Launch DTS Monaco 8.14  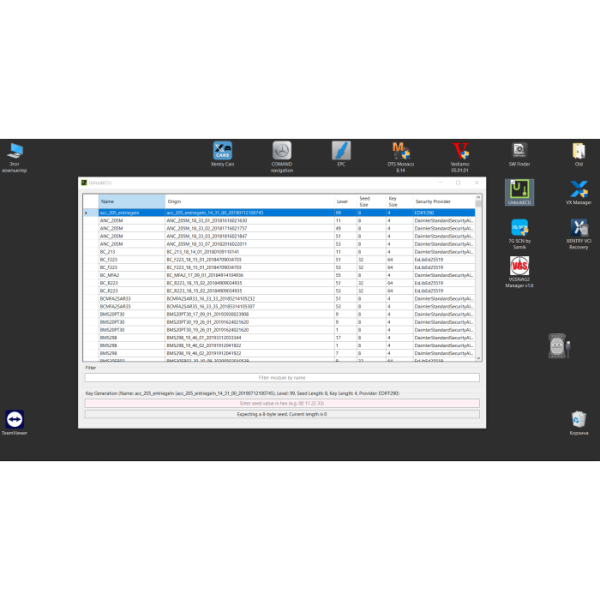pyautogui.click(x=400, y=151)
